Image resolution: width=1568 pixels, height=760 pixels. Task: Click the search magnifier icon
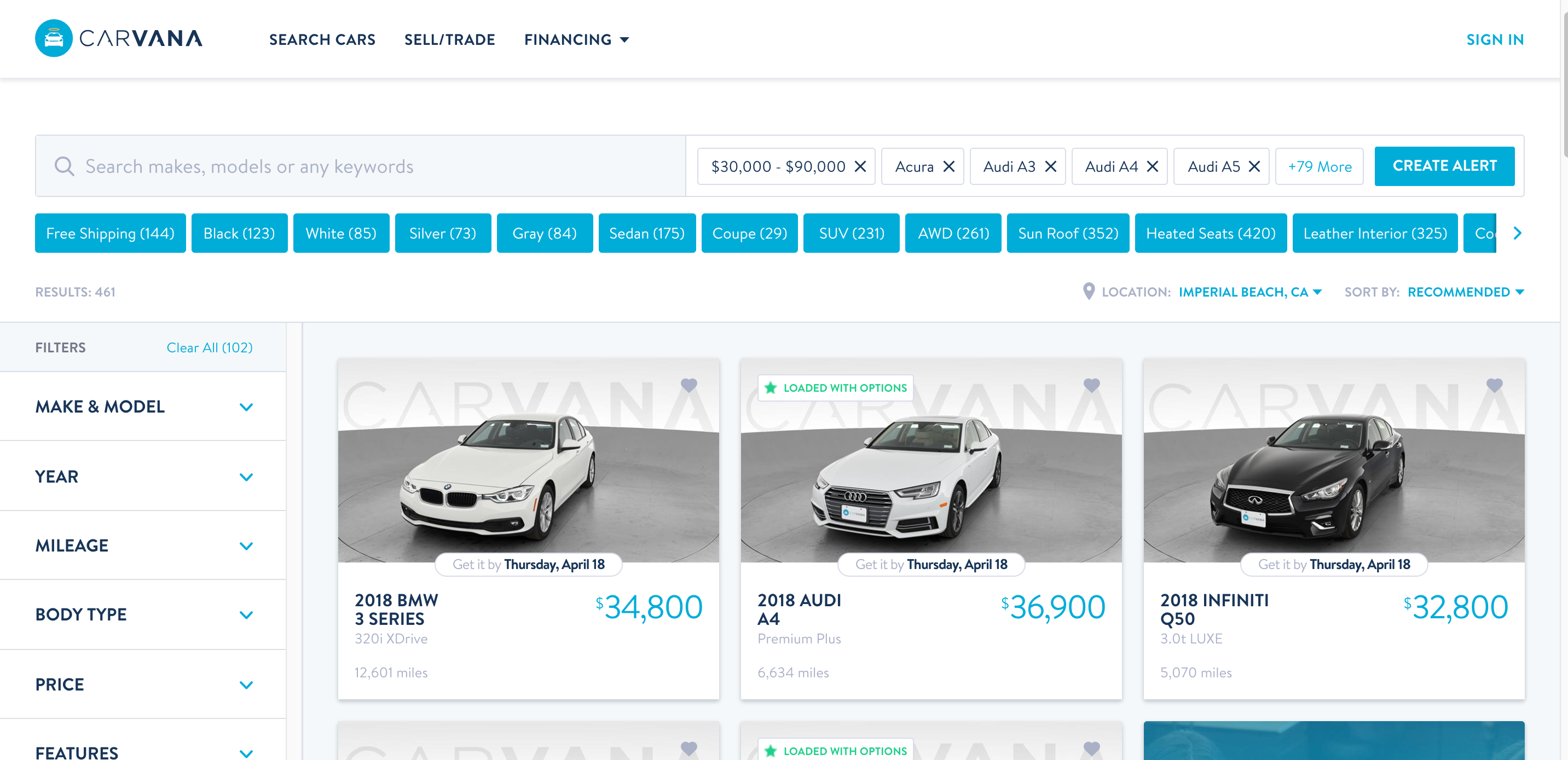64,166
